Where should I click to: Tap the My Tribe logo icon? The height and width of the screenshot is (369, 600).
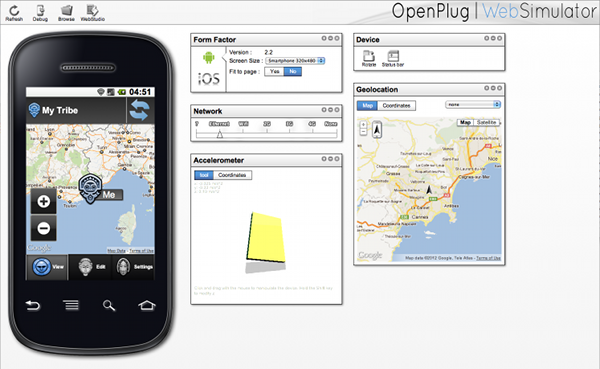click(34, 110)
